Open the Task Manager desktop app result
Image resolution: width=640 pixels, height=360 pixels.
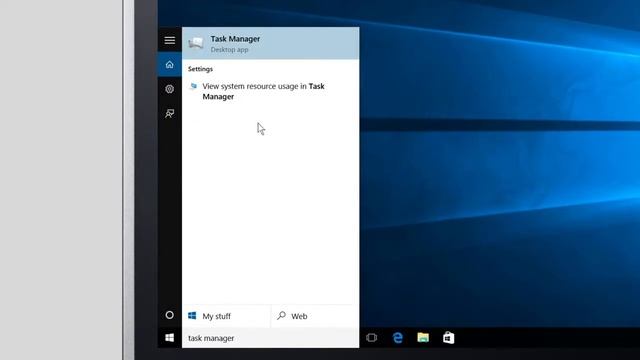pyautogui.click(x=271, y=43)
